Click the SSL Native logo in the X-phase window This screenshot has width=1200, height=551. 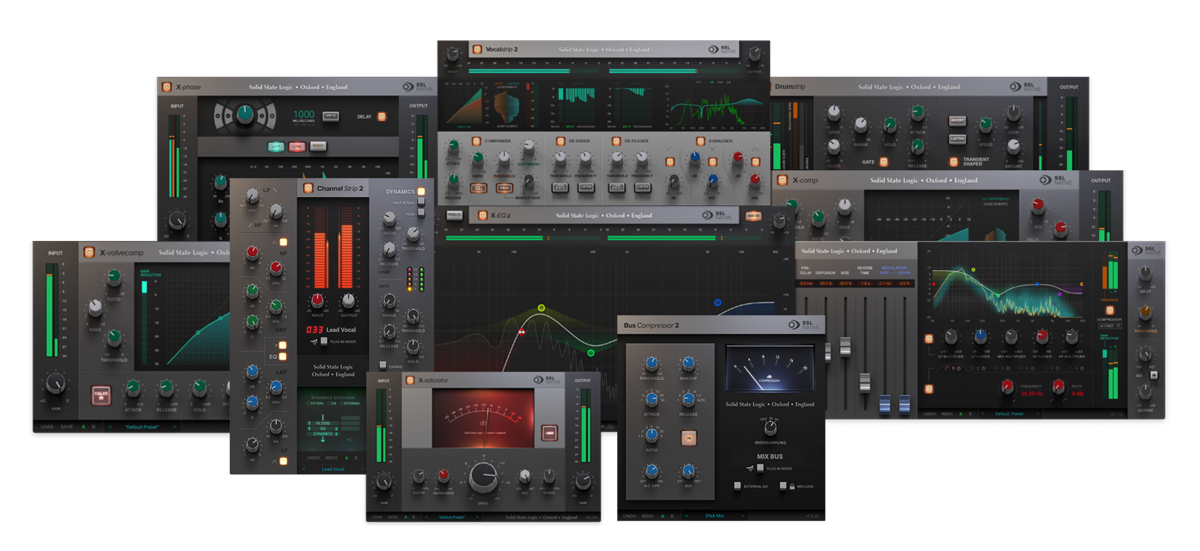coord(416,87)
